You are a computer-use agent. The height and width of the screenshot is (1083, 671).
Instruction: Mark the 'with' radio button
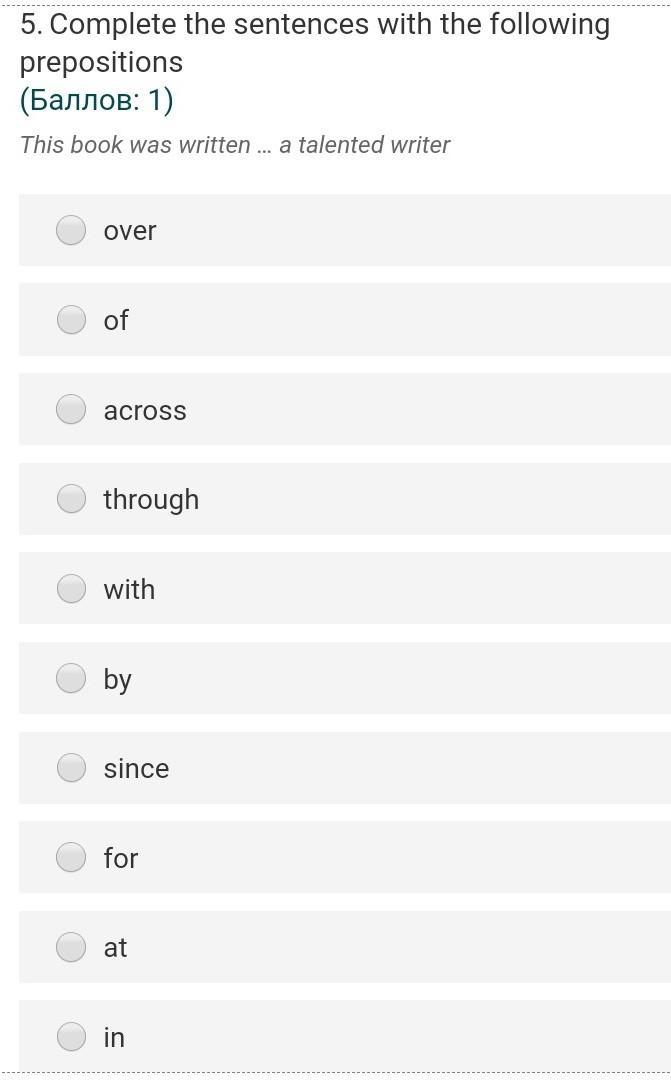coord(71,589)
